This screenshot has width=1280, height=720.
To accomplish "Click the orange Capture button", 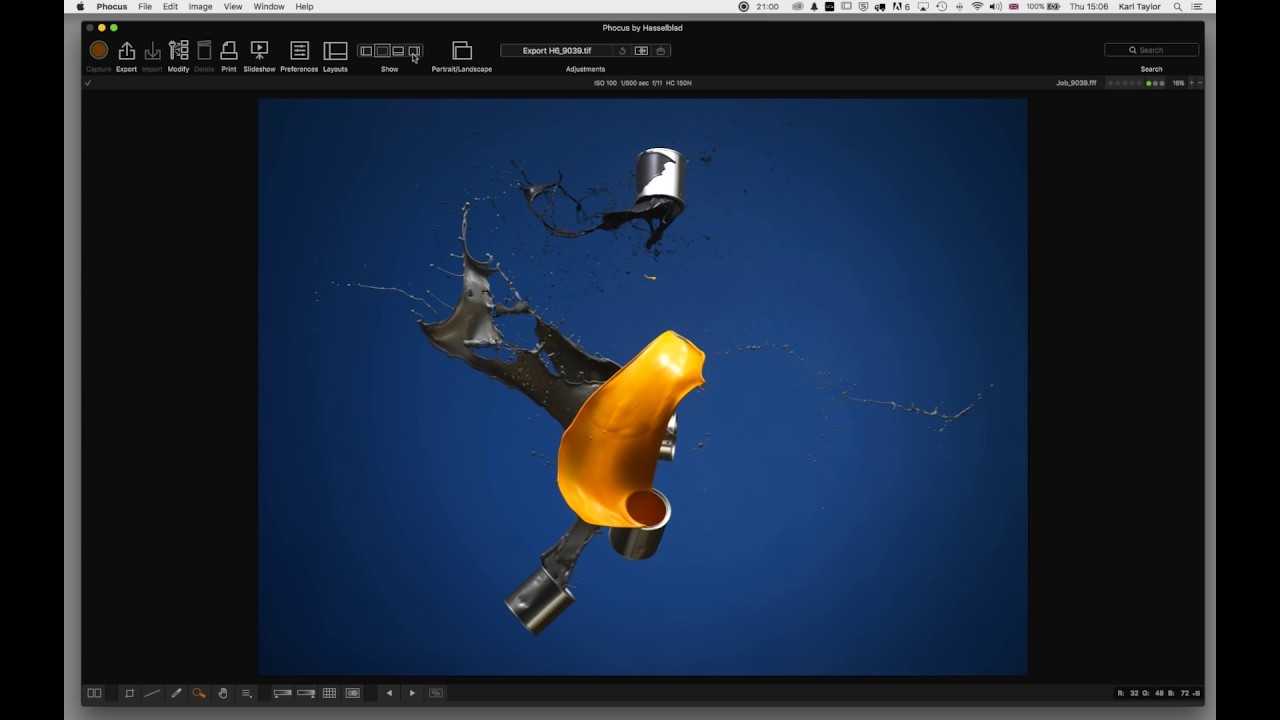I will [x=98, y=50].
